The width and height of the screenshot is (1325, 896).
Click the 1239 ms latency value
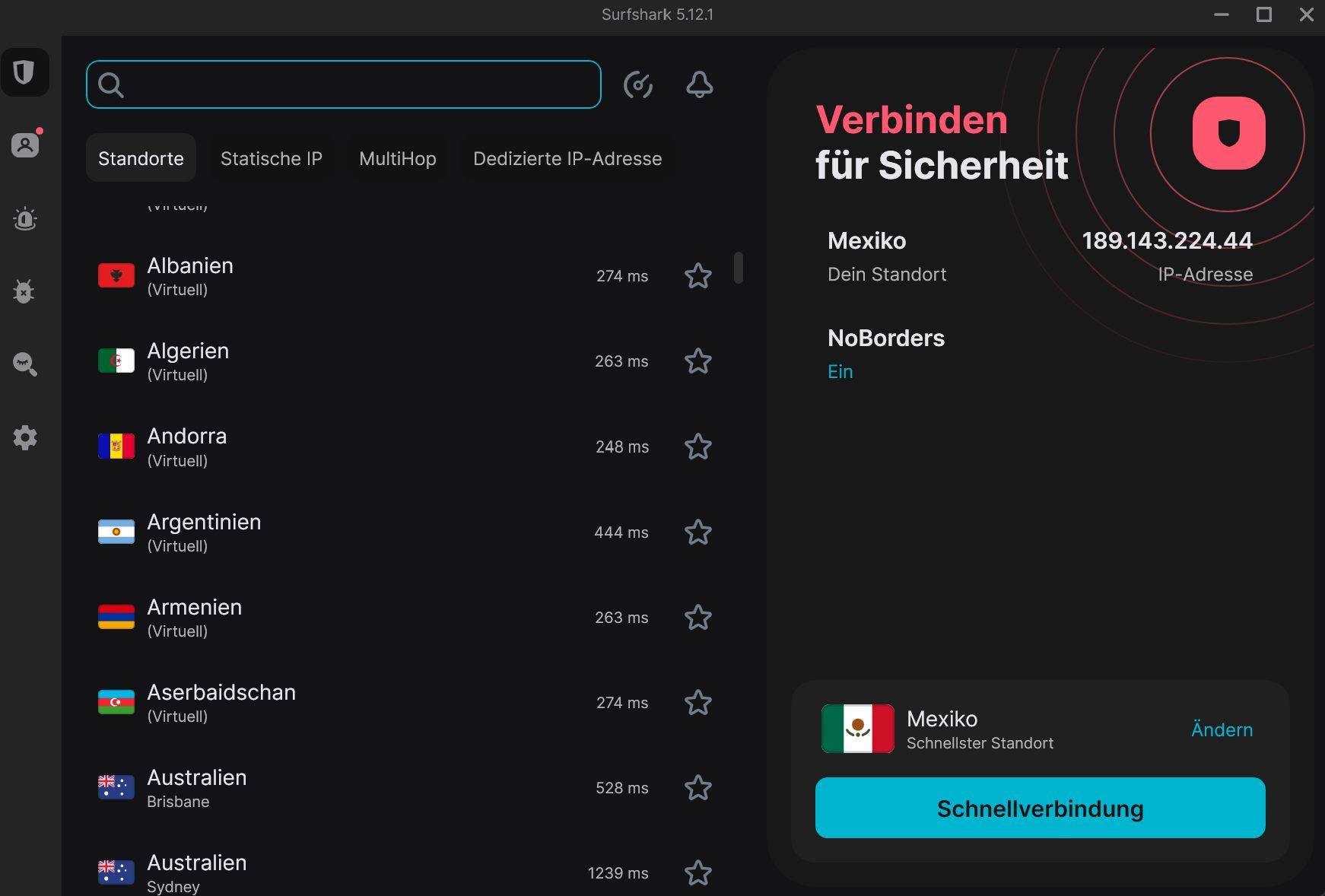tap(618, 873)
